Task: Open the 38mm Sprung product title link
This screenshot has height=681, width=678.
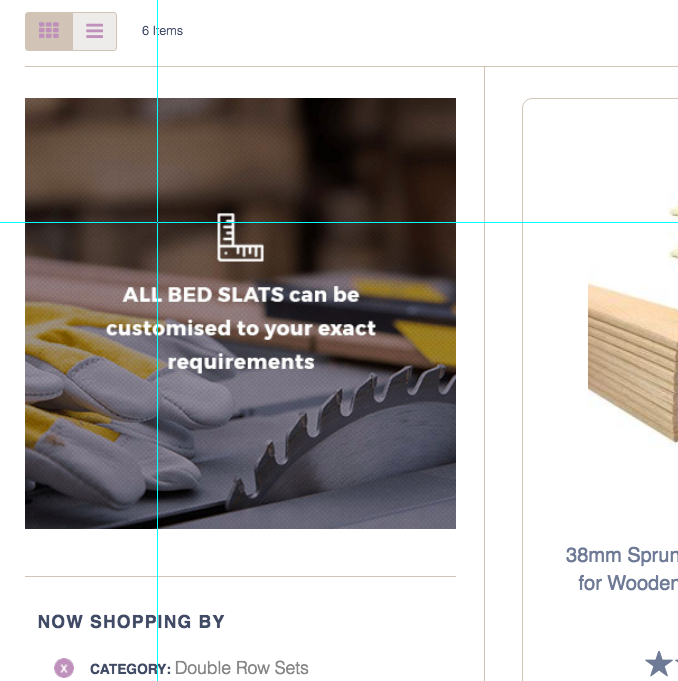Action: [621, 555]
